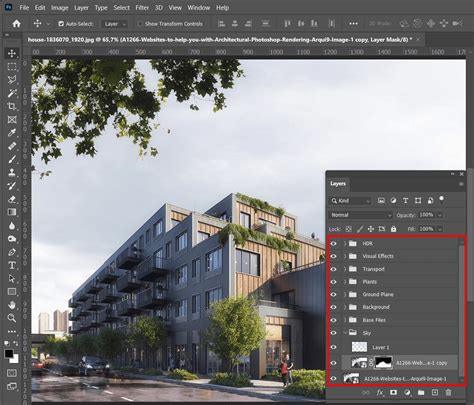Viewport: 474px width, 405px height.
Task: Select the Horizontal Type tool
Action: point(12,265)
